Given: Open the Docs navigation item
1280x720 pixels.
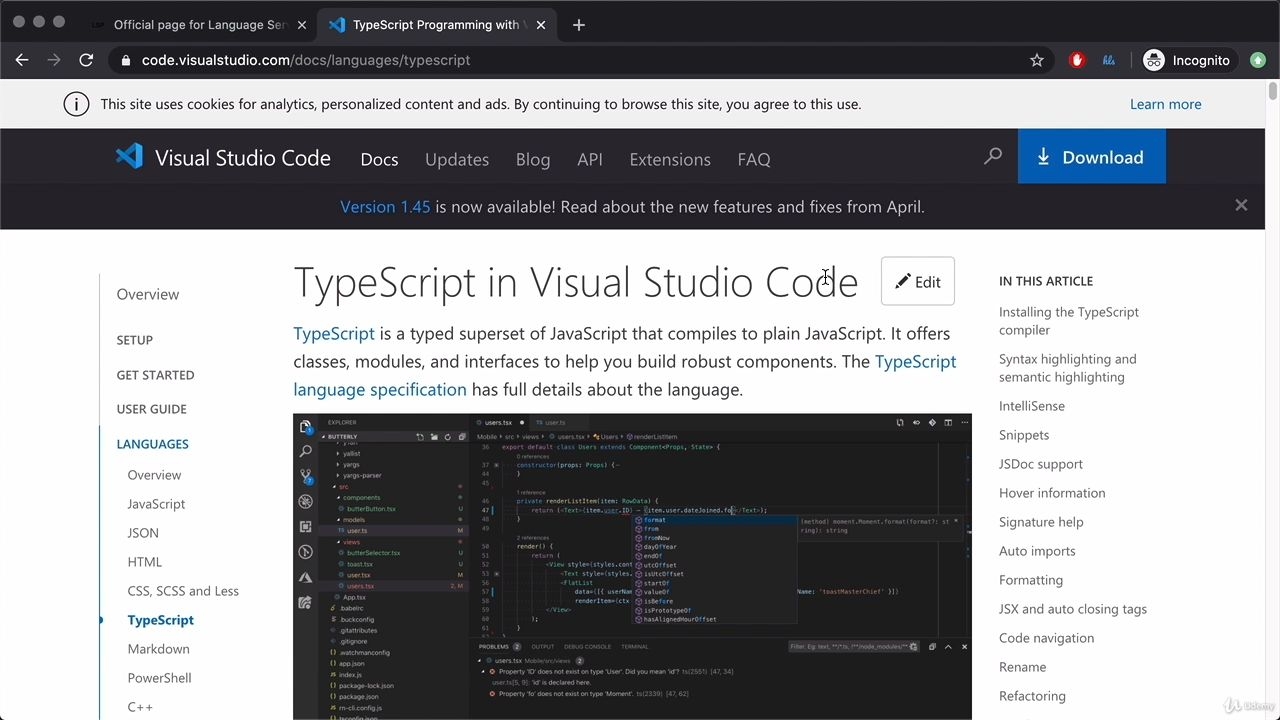Looking at the screenshot, I should pos(379,159).
